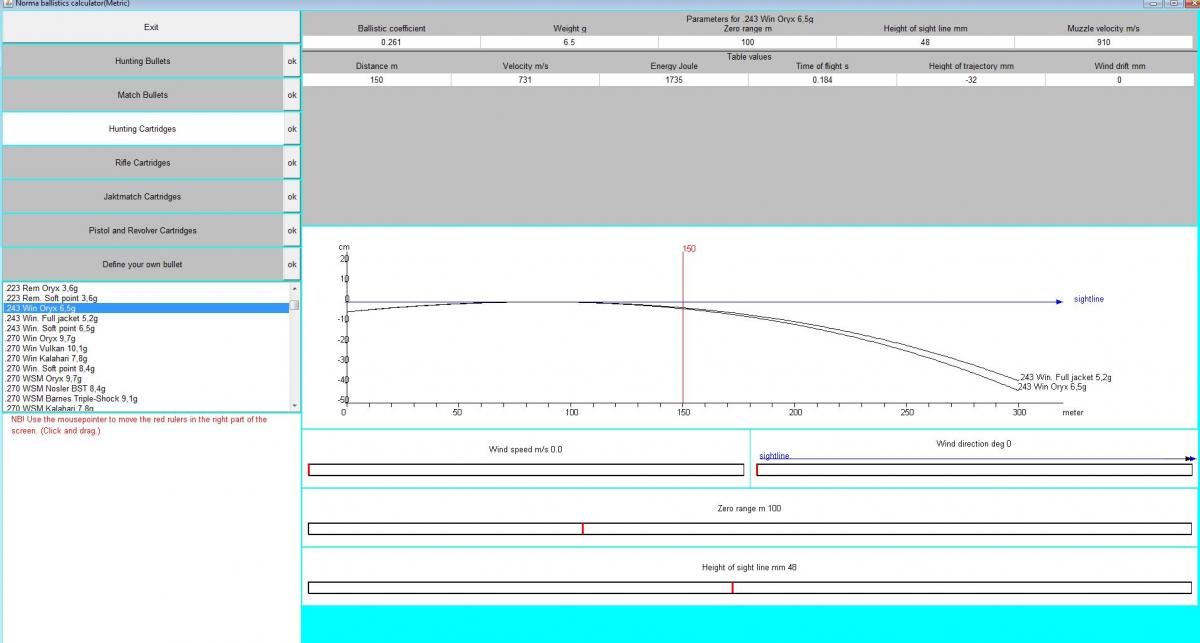Click ok beside Define your own bullet
The width and height of the screenshot is (1200, 643).
(x=292, y=265)
